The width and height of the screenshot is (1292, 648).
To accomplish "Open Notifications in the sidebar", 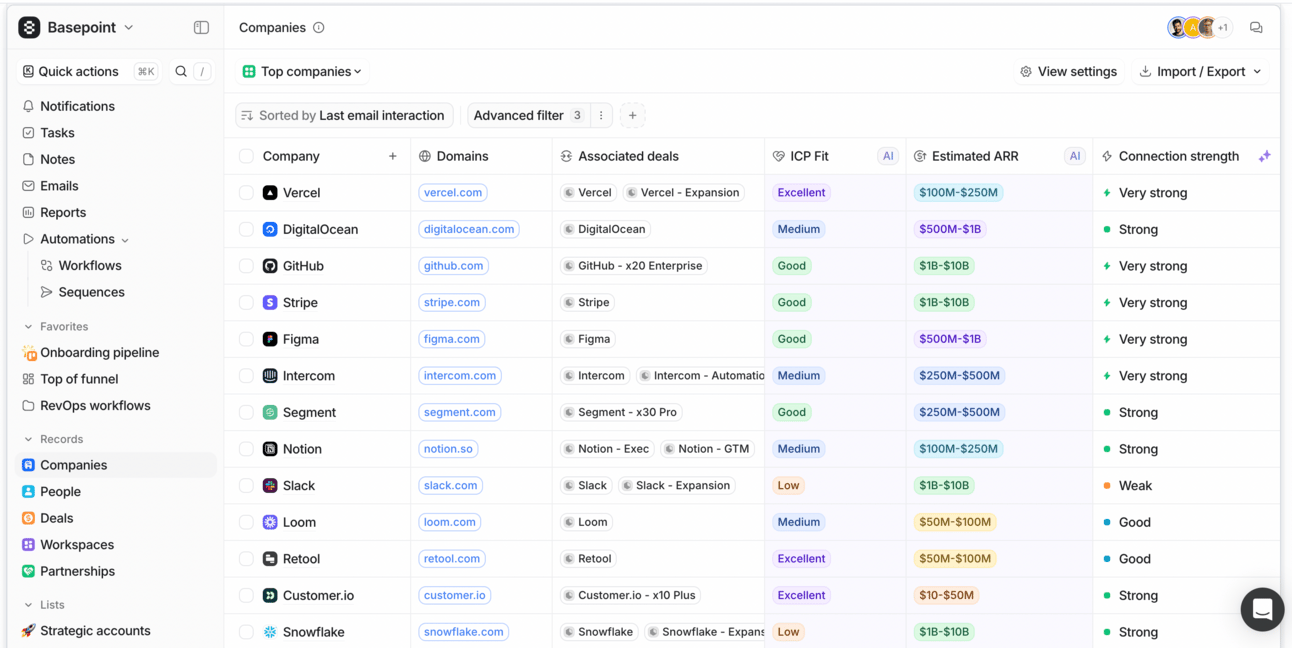I will tap(68, 106).
